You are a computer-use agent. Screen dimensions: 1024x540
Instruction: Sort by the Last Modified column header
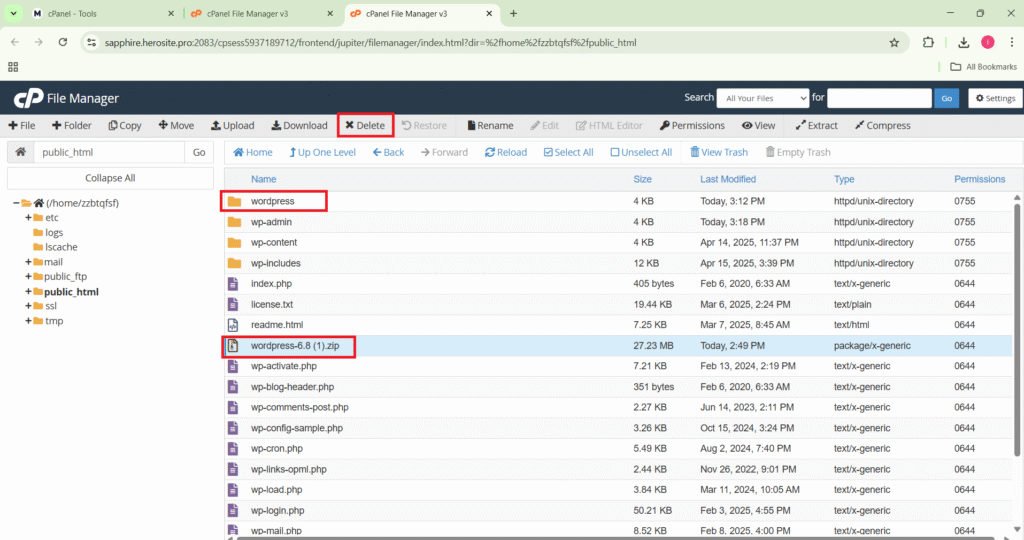point(728,179)
